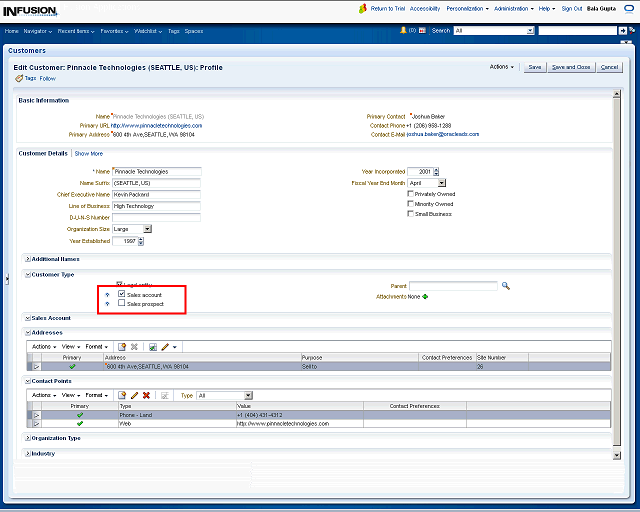Open the advanced search magnifier icon
640x512 pixels.
632,30
